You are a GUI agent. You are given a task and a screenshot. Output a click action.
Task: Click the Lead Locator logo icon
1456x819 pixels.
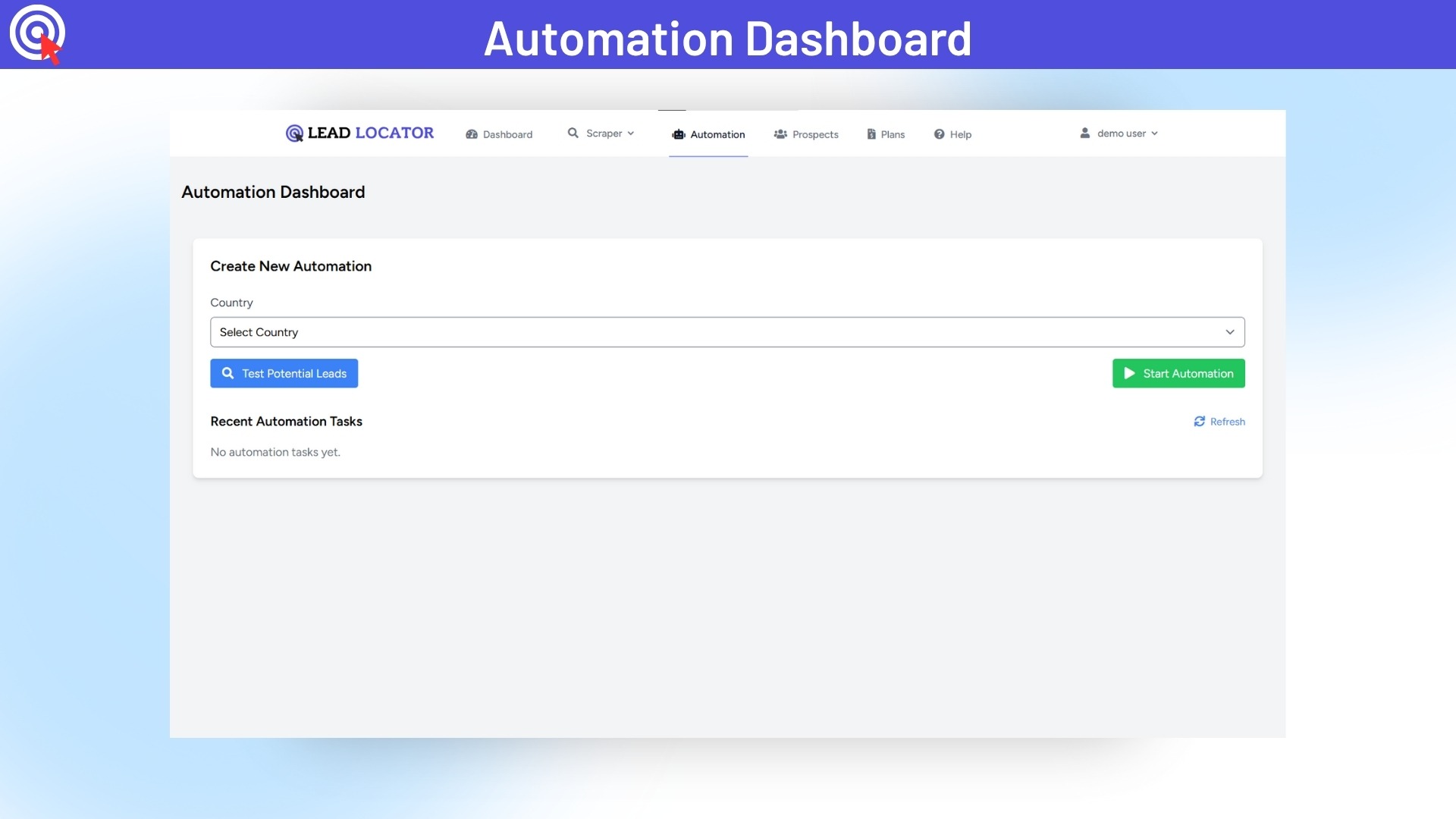click(294, 133)
